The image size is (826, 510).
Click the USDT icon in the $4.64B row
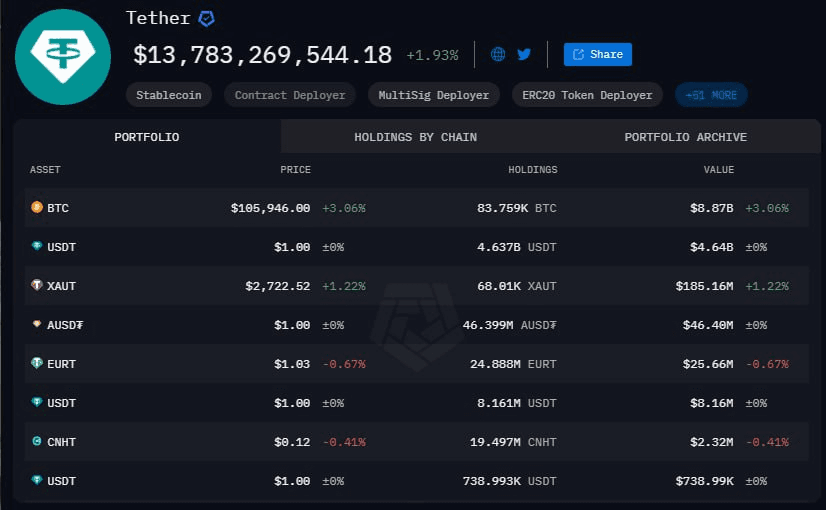pyautogui.click(x=37, y=246)
